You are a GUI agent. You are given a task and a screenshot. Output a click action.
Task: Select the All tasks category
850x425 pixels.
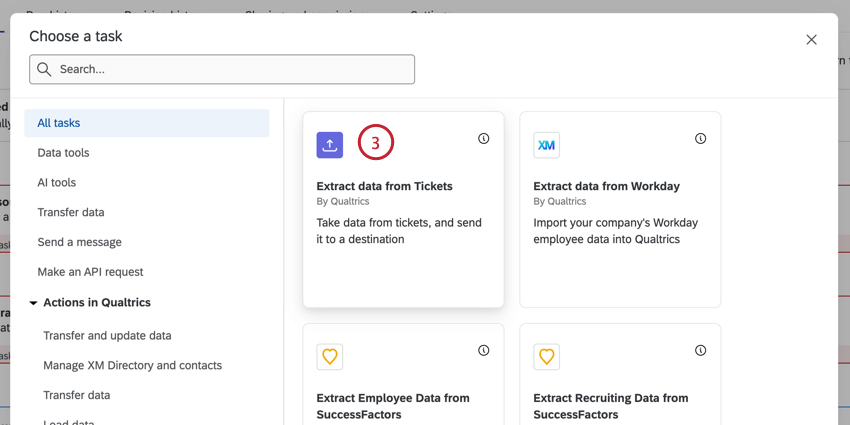point(59,123)
